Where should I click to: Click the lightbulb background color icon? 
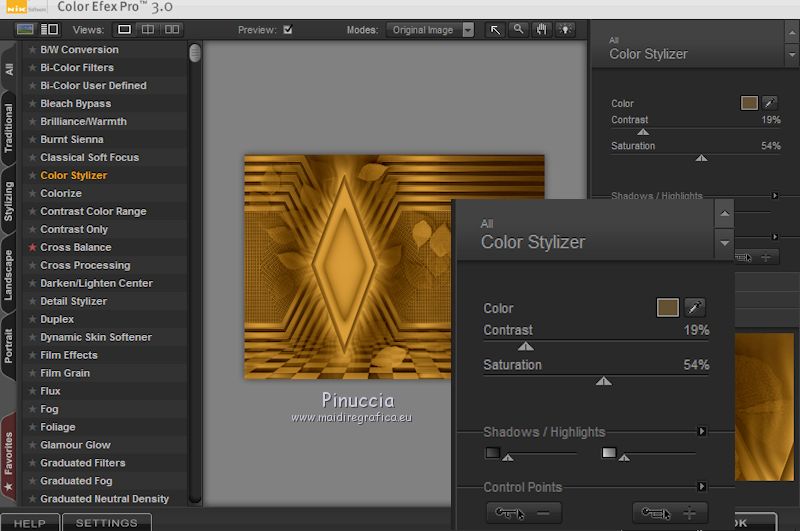(x=565, y=30)
